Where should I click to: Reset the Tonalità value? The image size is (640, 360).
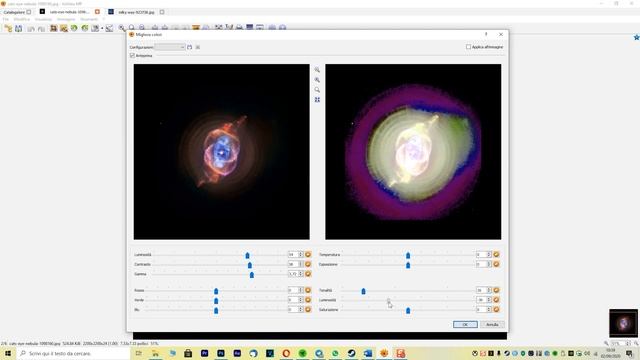[496, 290]
